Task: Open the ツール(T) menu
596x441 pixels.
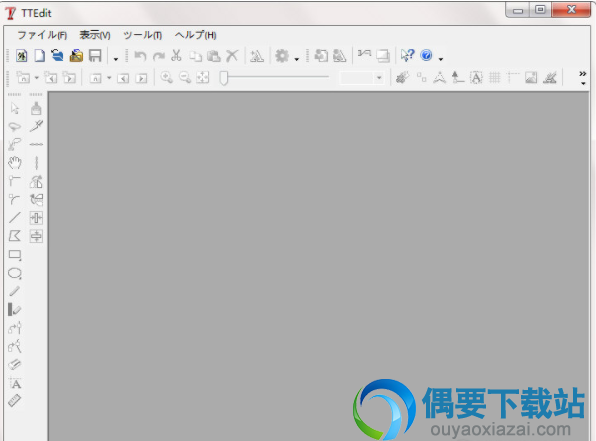Action: click(143, 35)
